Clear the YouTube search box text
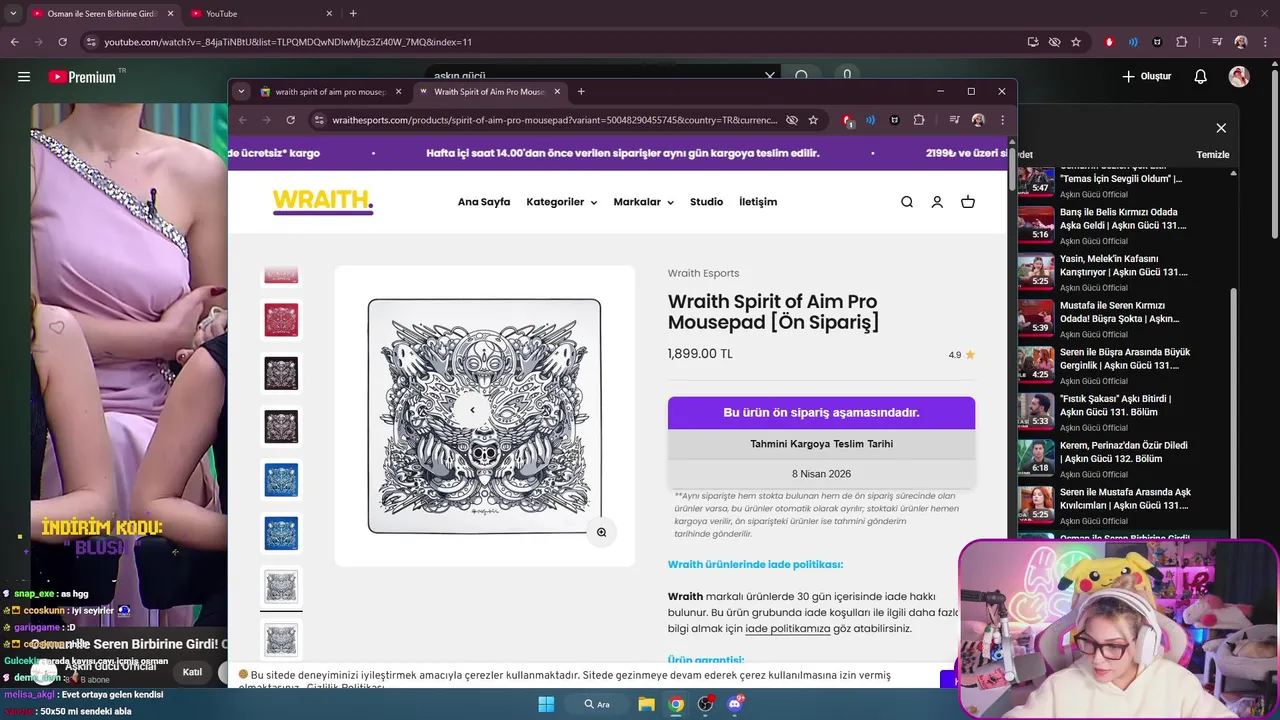 click(x=770, y=76)
